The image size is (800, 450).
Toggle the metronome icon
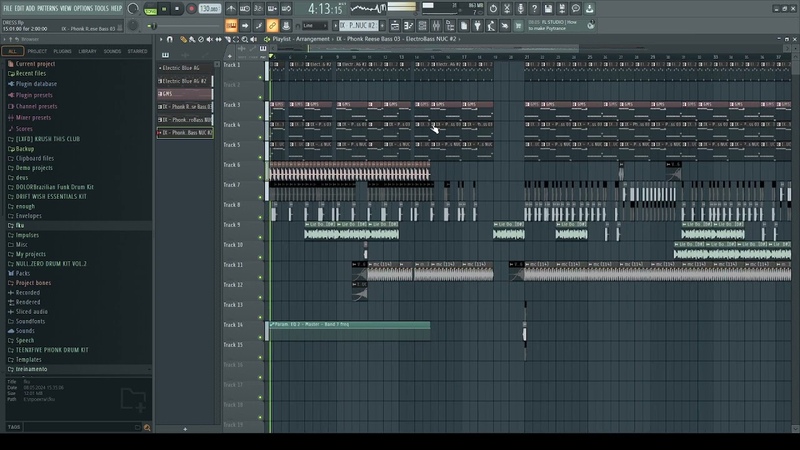(231, 9)
